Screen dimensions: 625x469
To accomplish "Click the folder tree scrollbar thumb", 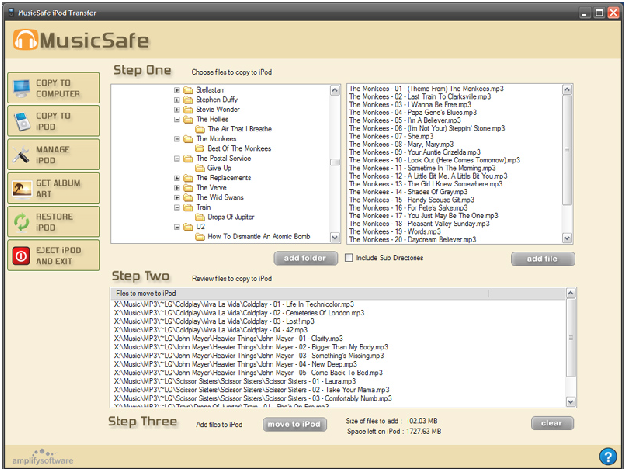I will [x=335, y=162].
